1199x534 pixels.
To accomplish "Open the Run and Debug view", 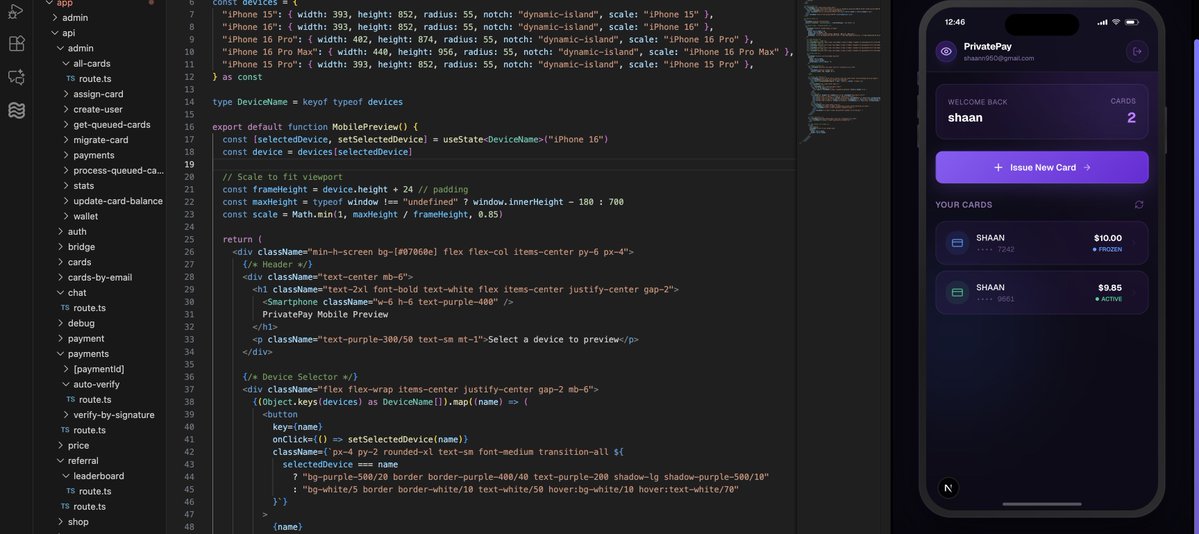I will 16,11.
